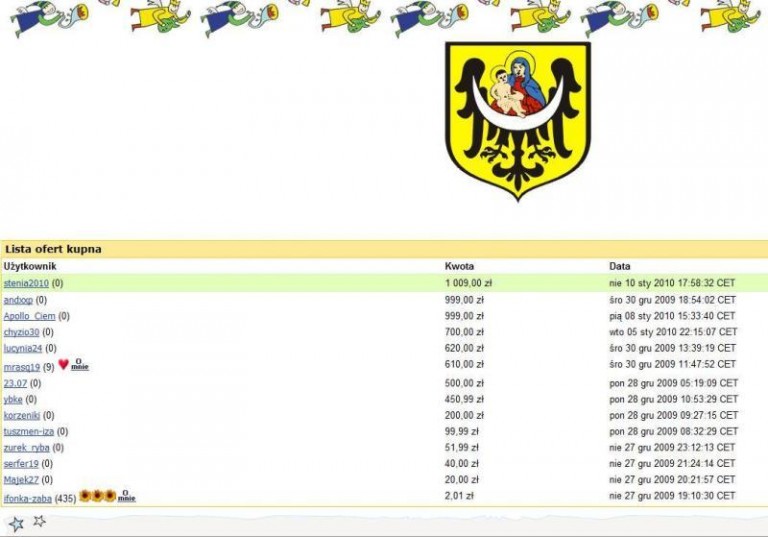Select the amount '200,00 zł'

464,415
